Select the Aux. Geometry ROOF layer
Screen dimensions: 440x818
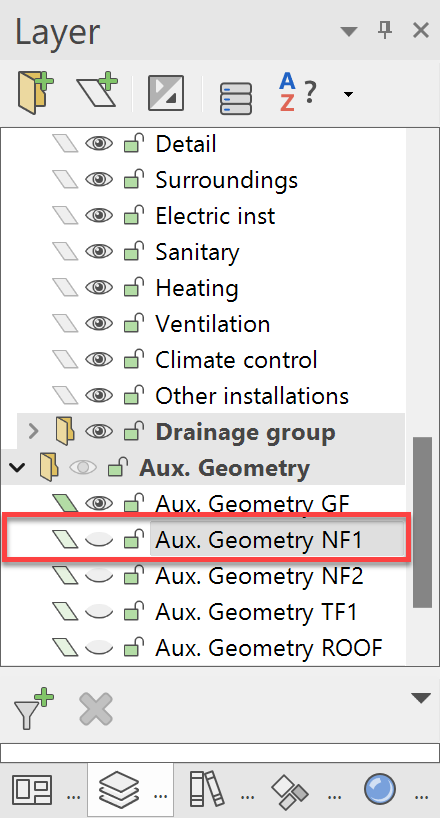click(x=269, y=647)
